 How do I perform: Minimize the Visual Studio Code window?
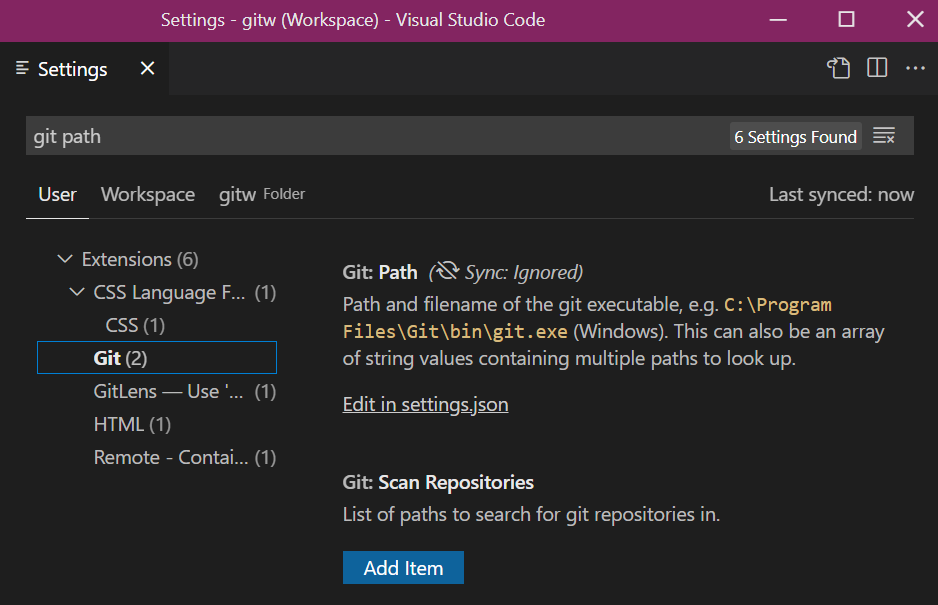click(778, 20)
